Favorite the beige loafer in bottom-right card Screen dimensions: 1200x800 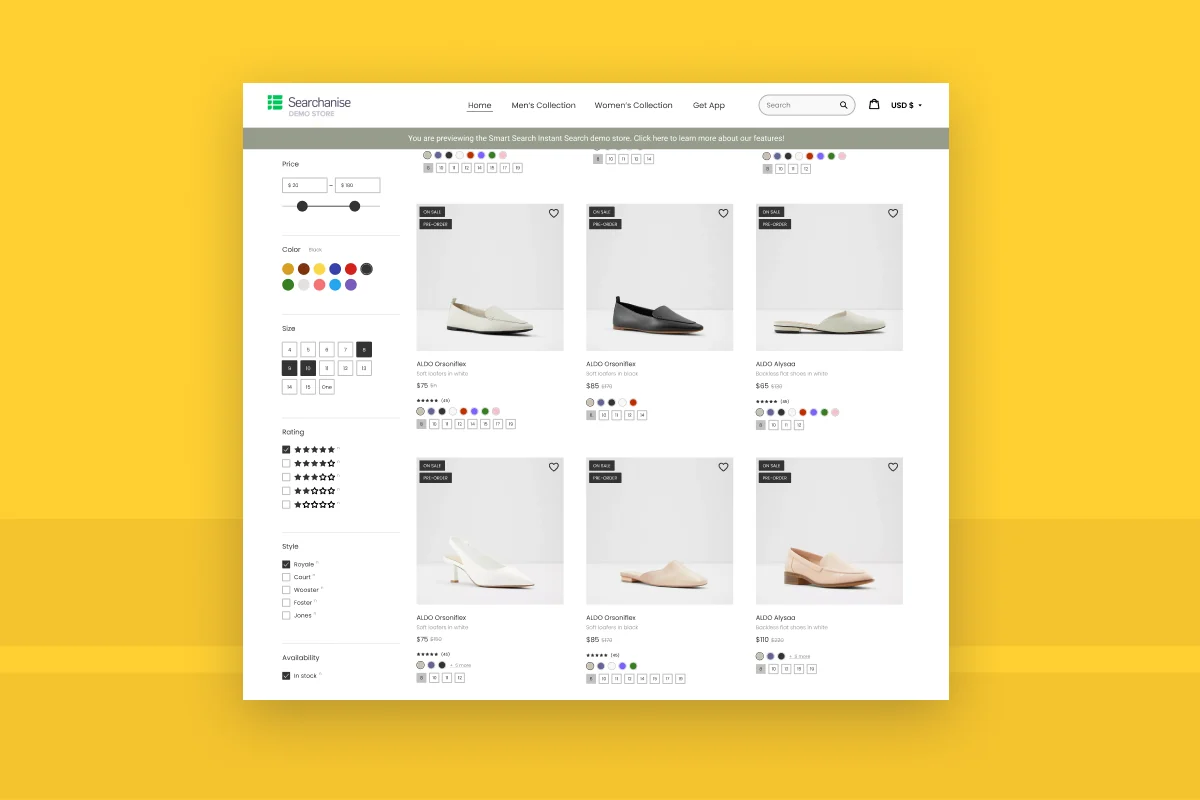click(x=893, y=467)
